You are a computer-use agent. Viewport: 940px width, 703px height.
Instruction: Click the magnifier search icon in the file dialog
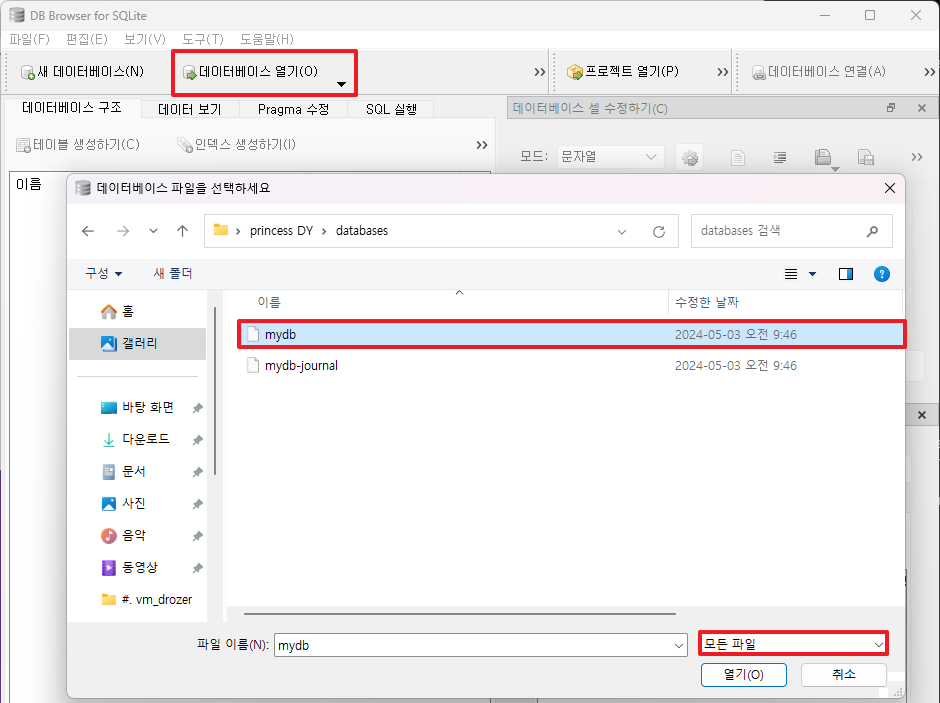(872, 231)
